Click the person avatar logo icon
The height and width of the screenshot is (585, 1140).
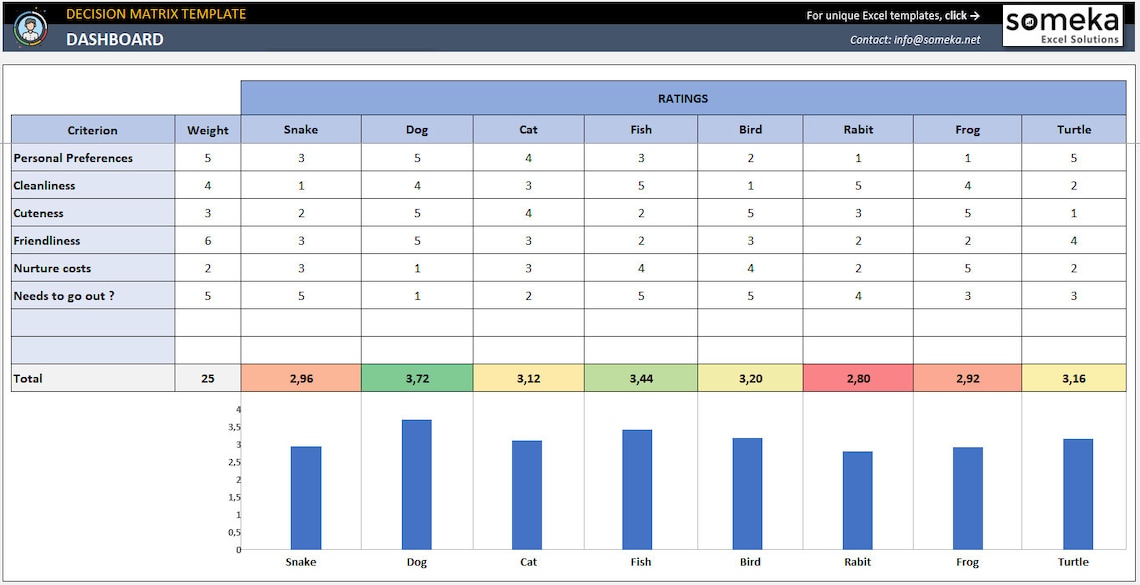click(x=31, y=27)
